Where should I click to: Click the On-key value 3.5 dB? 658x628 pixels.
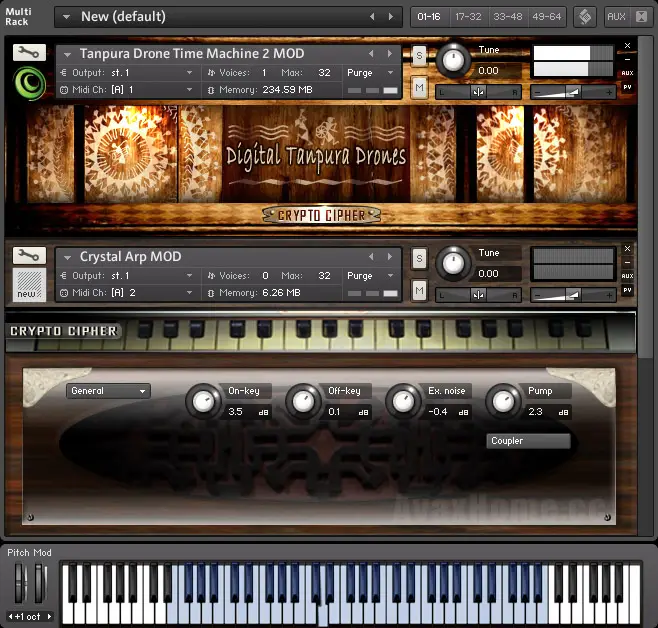coord(248,412)
